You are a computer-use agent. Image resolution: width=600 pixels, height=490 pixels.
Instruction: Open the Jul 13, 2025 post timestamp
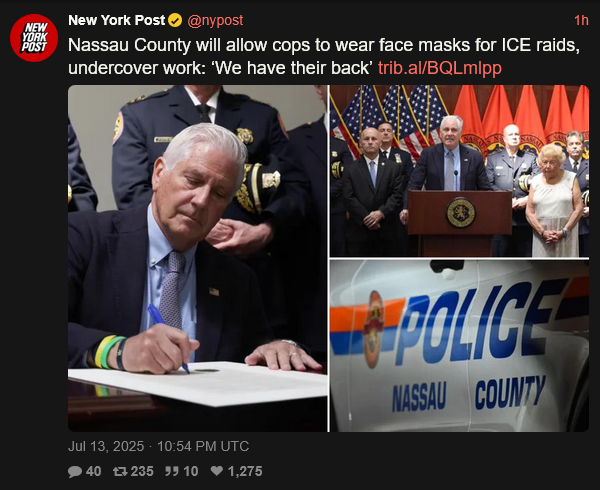pos(106,446)
